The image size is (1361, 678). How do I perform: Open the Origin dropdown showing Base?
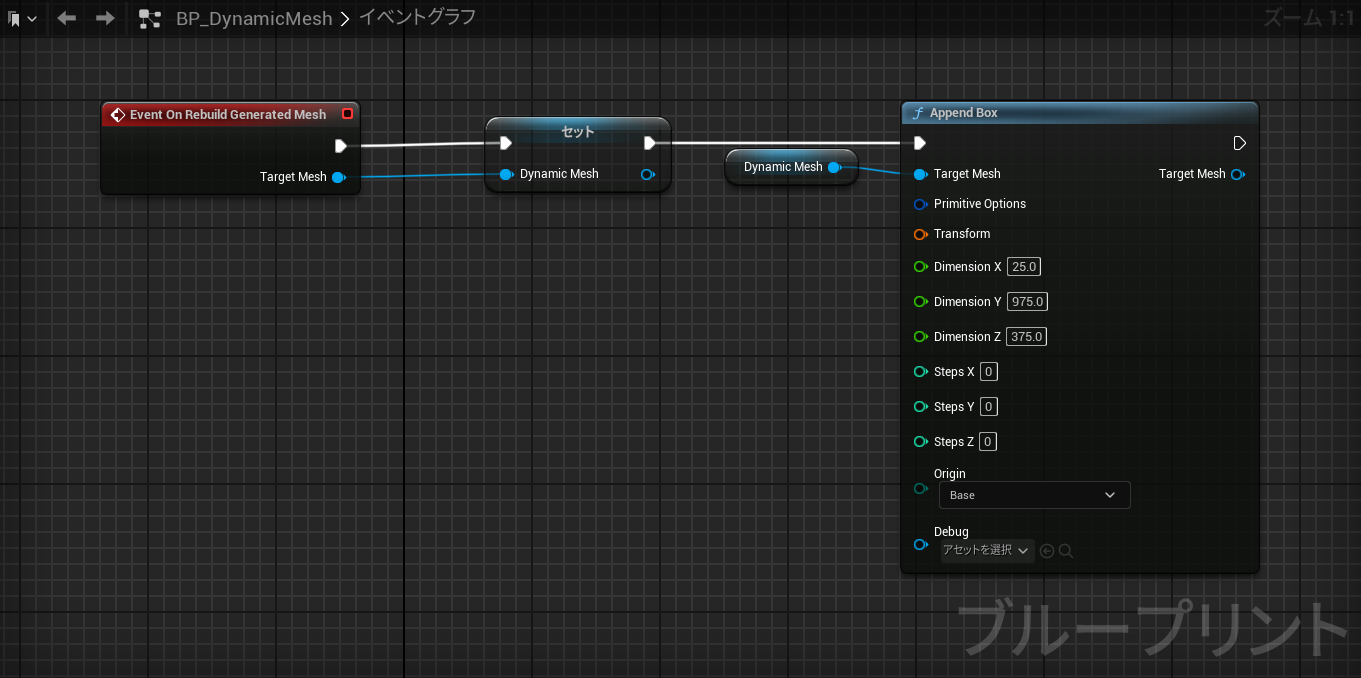[1034, 494]
